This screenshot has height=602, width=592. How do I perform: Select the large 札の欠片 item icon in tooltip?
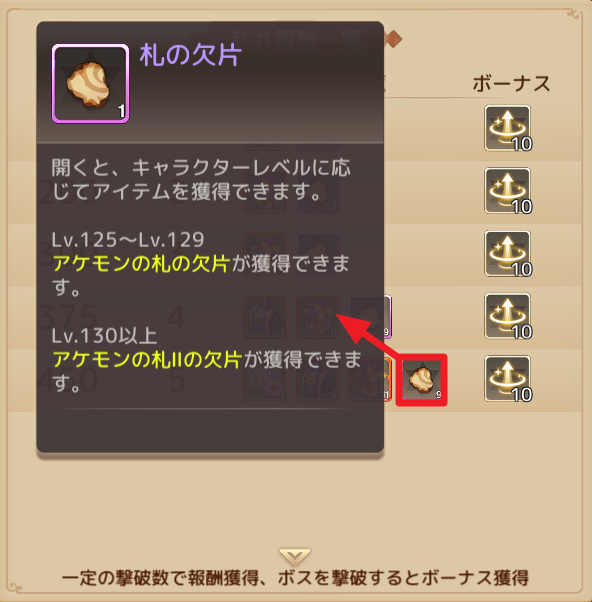click(91, 83)
